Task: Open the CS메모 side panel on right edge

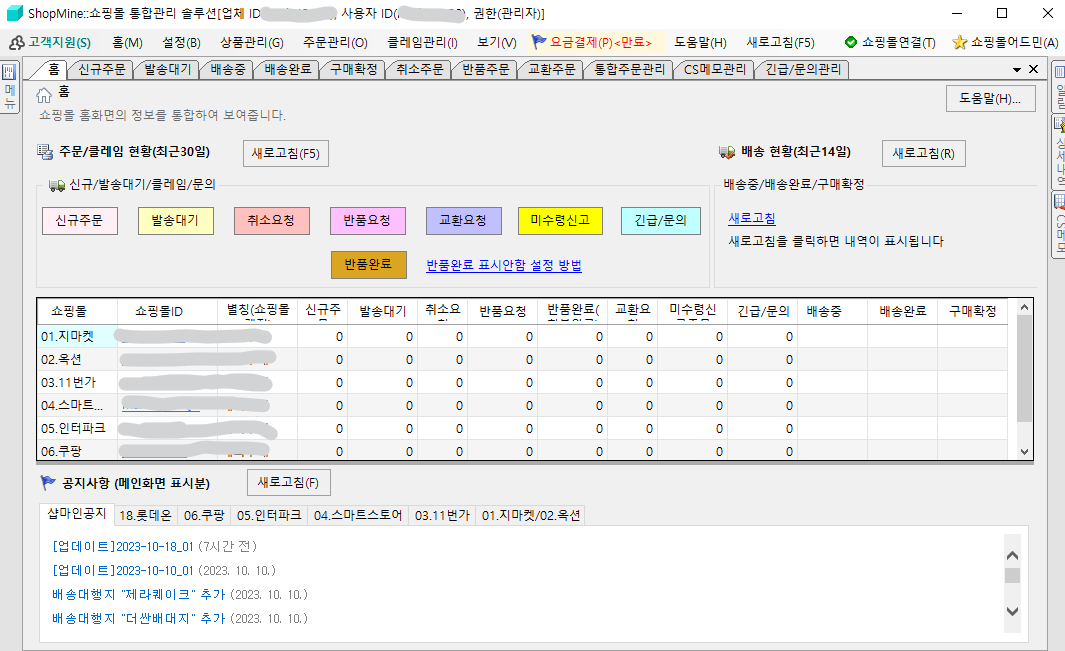Action: tap(1058, 225)
